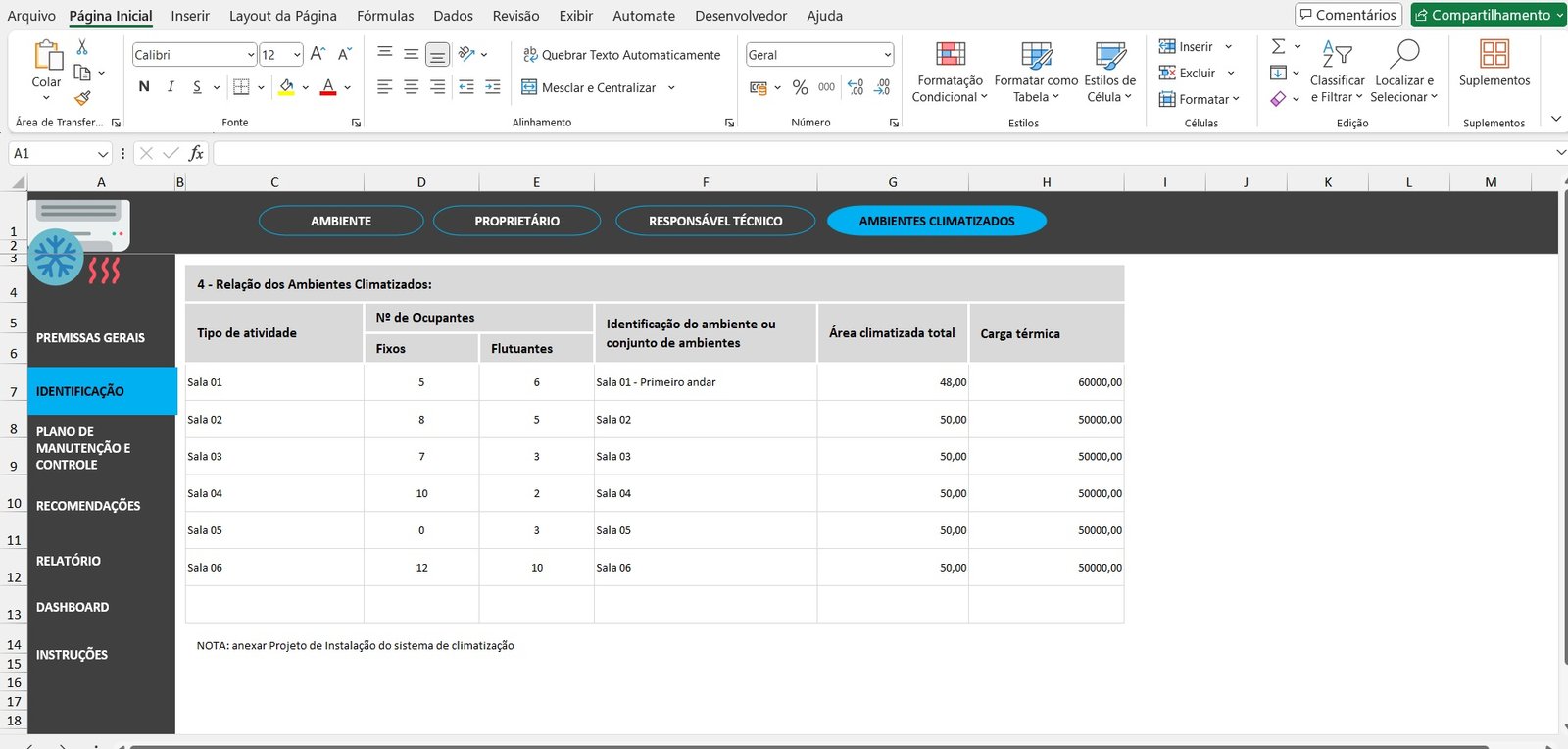Click Inserir cells button
The width and height of the screenshot is (1568, 749).
1186,46
